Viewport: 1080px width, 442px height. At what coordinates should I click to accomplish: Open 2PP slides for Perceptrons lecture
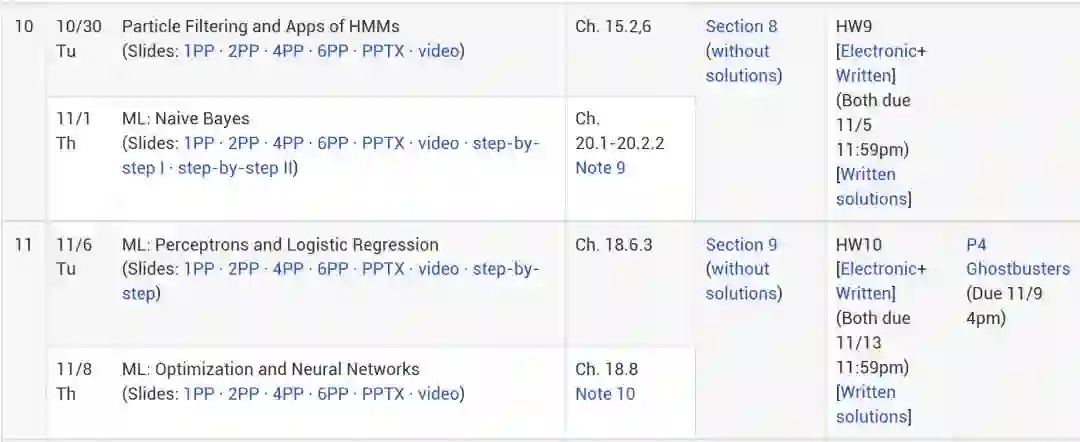click(x=244, y=269)
